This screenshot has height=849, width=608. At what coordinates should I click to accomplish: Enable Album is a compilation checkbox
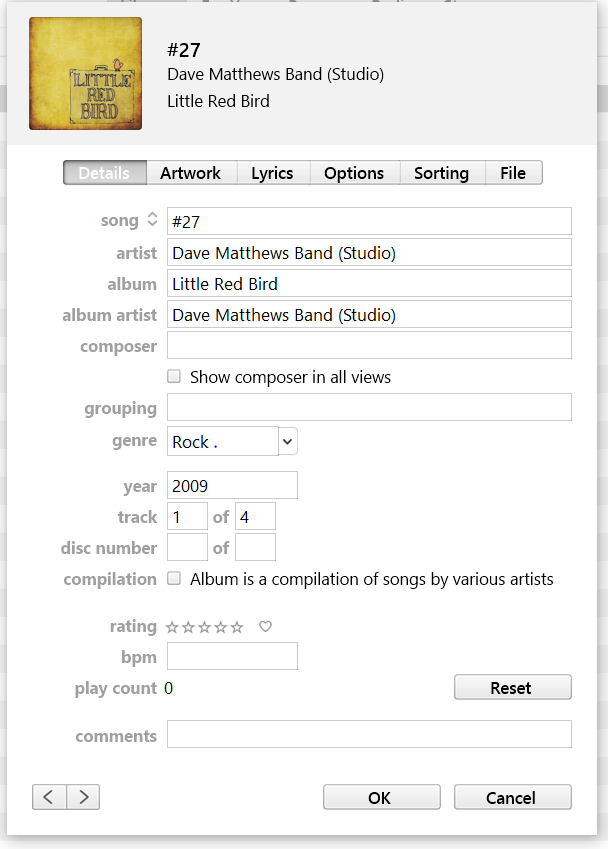tap(174, 579)
